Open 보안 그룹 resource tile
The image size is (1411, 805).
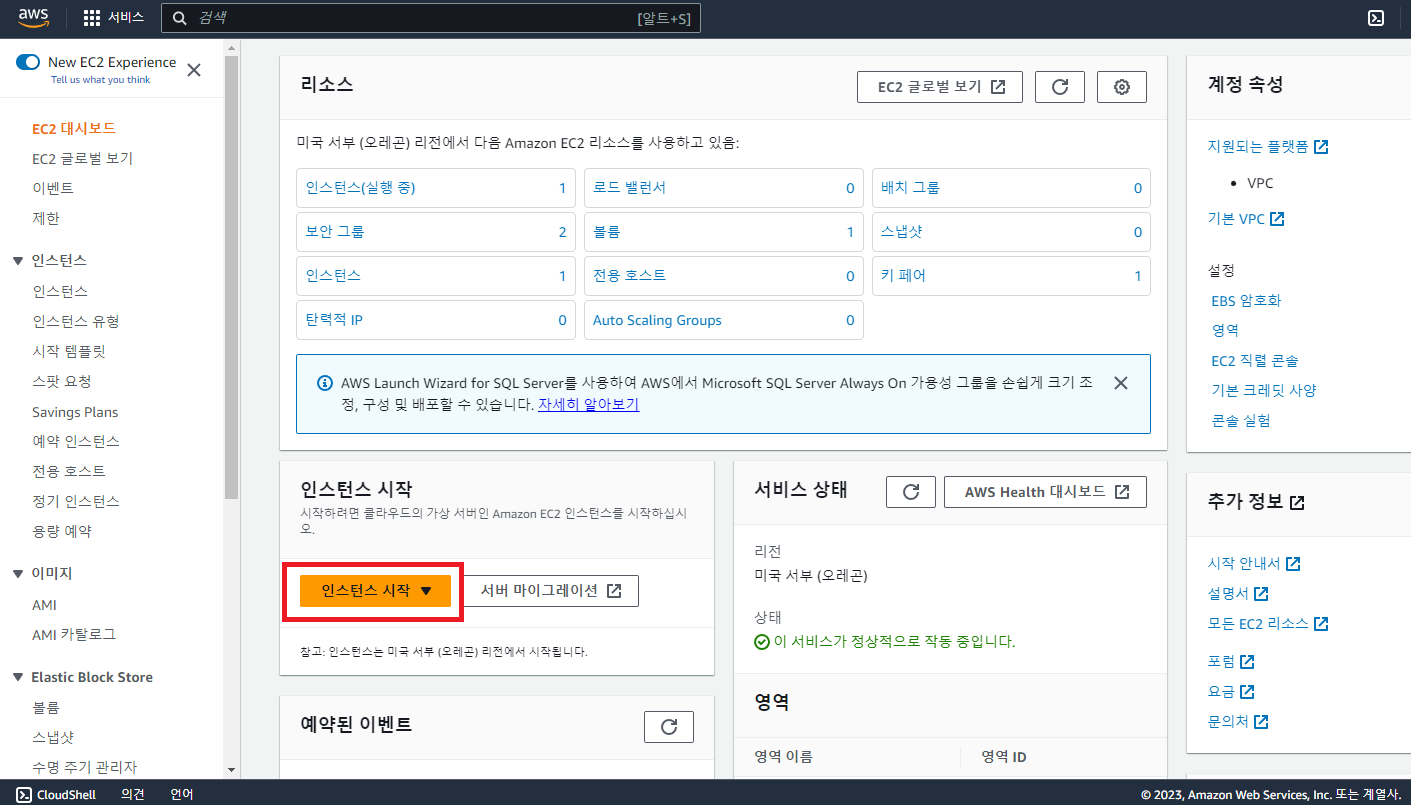point(436,232)
